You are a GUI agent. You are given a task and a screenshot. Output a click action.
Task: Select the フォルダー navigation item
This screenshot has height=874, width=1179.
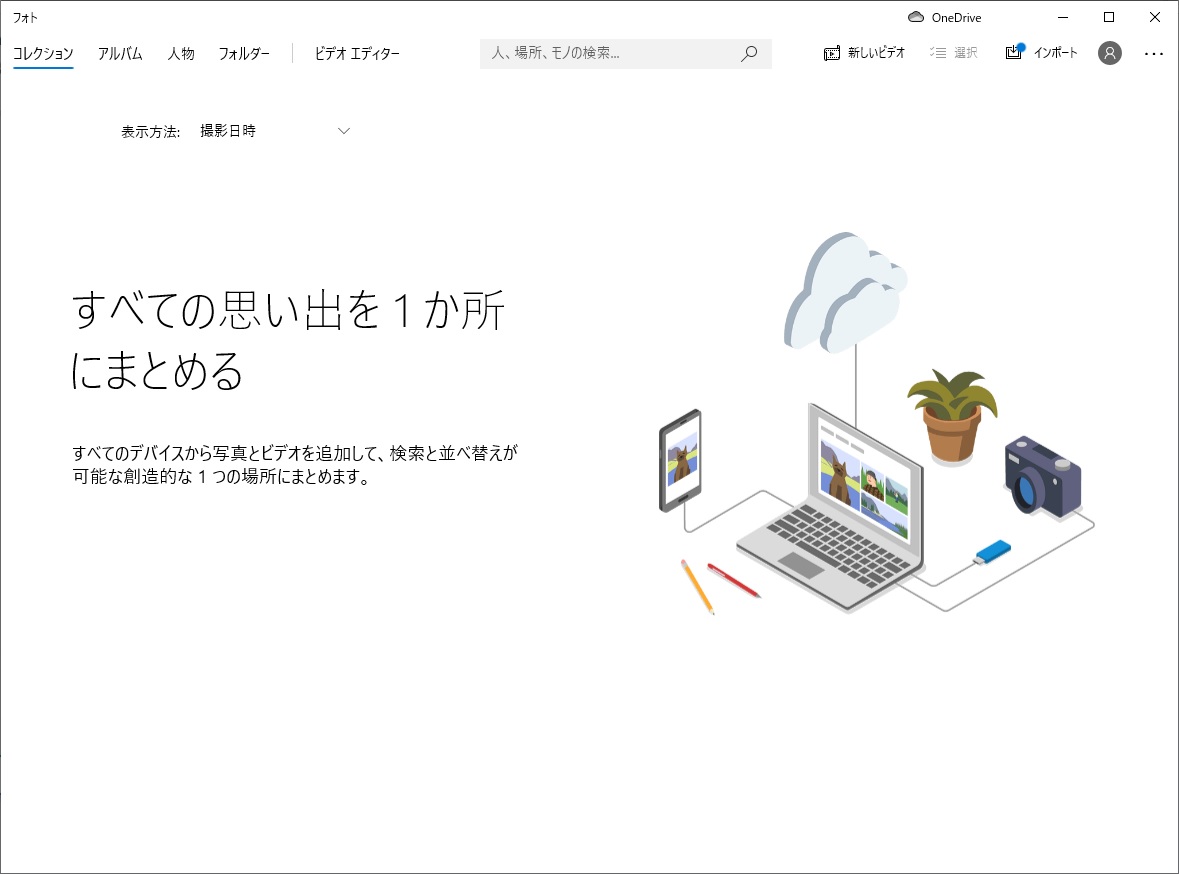tap(244, 53)
